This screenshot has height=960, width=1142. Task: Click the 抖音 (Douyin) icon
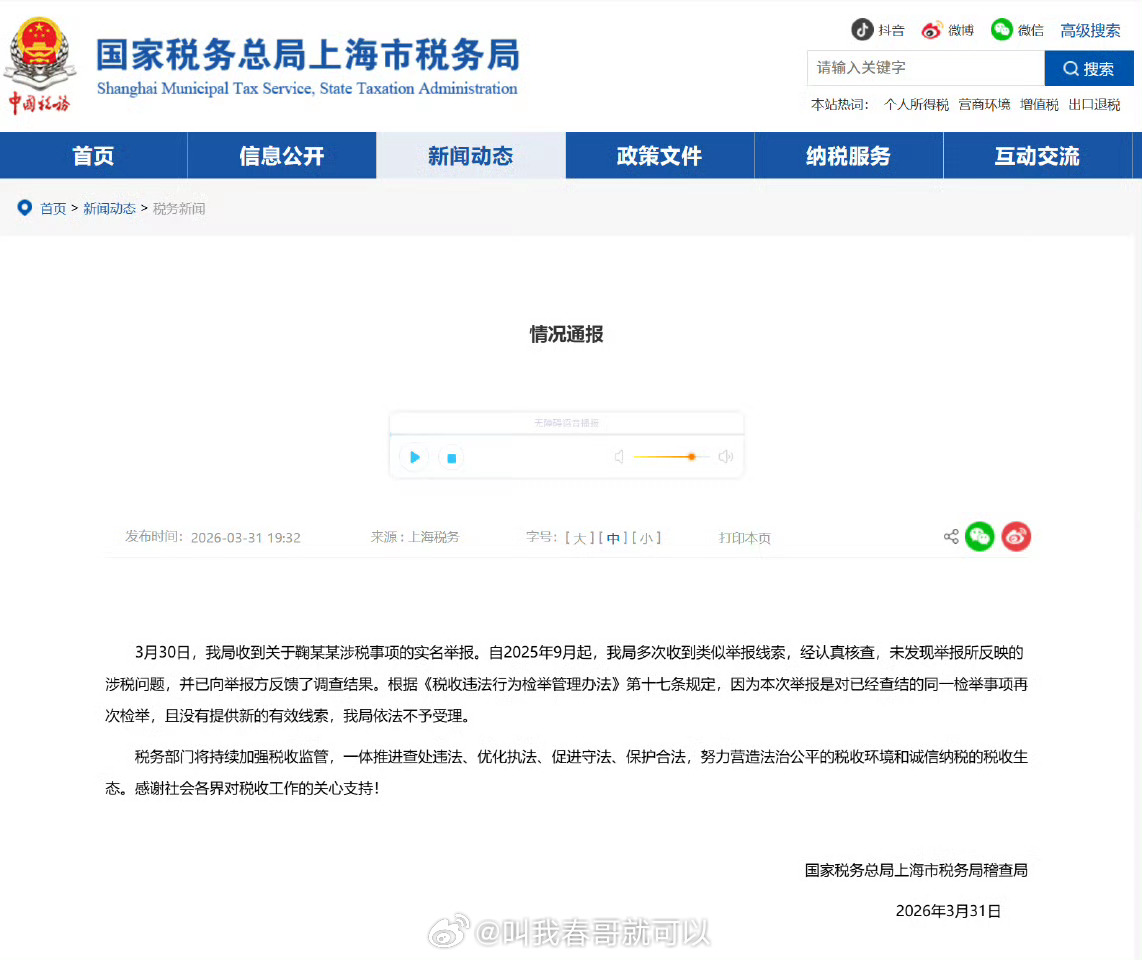(x=862, y=30)
